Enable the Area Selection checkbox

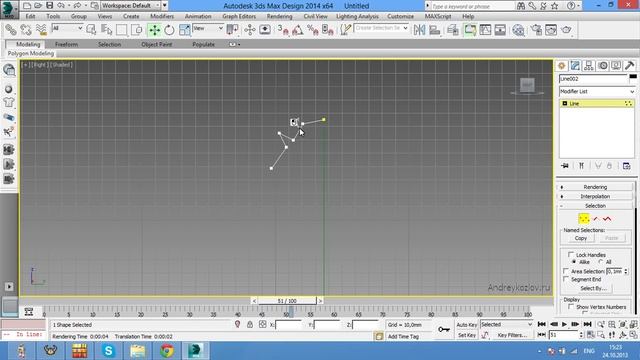(x=566, y=271)
